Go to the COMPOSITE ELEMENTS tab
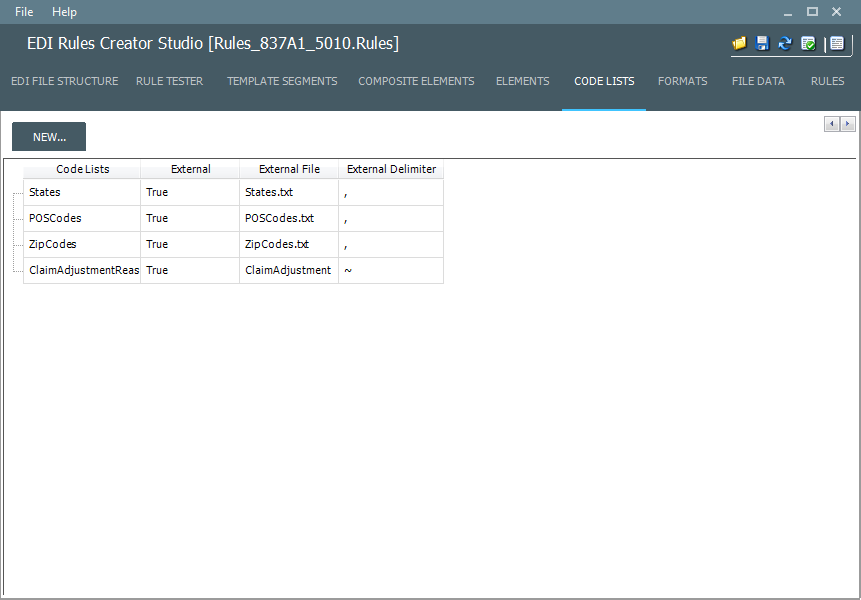 [416, 81]
